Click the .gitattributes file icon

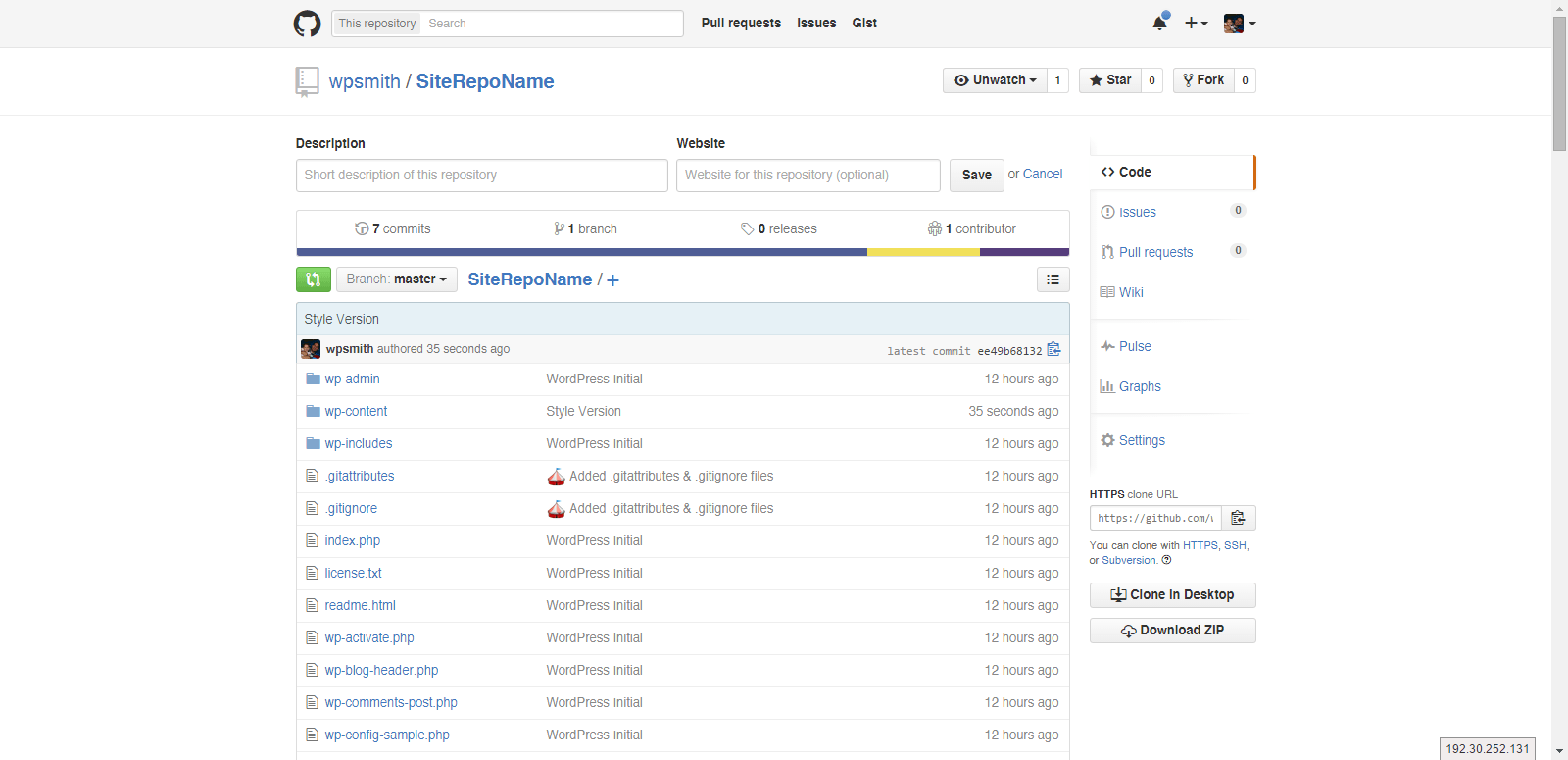tap(313, 476)
